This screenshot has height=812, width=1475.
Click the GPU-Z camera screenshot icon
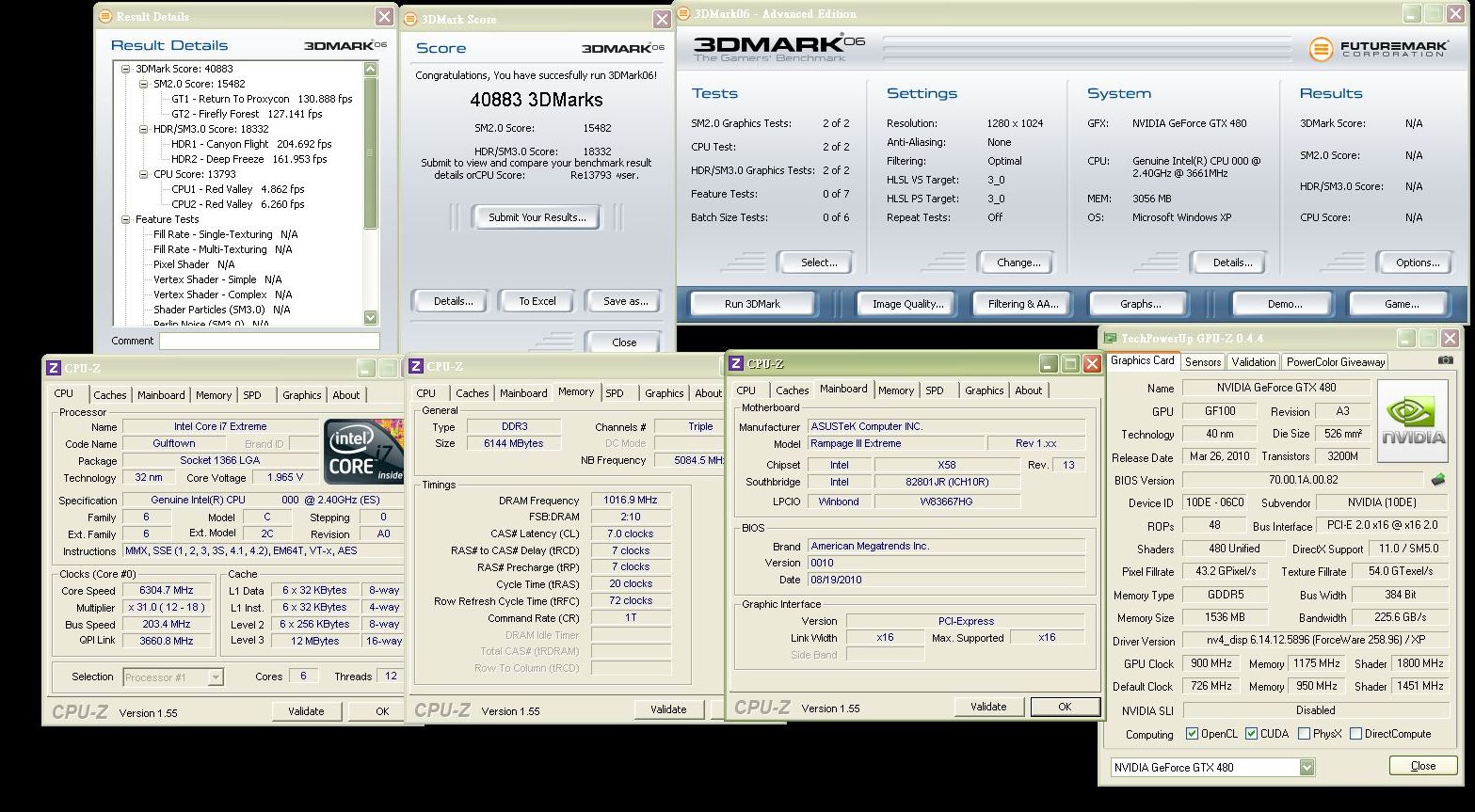click(1445, 360)
